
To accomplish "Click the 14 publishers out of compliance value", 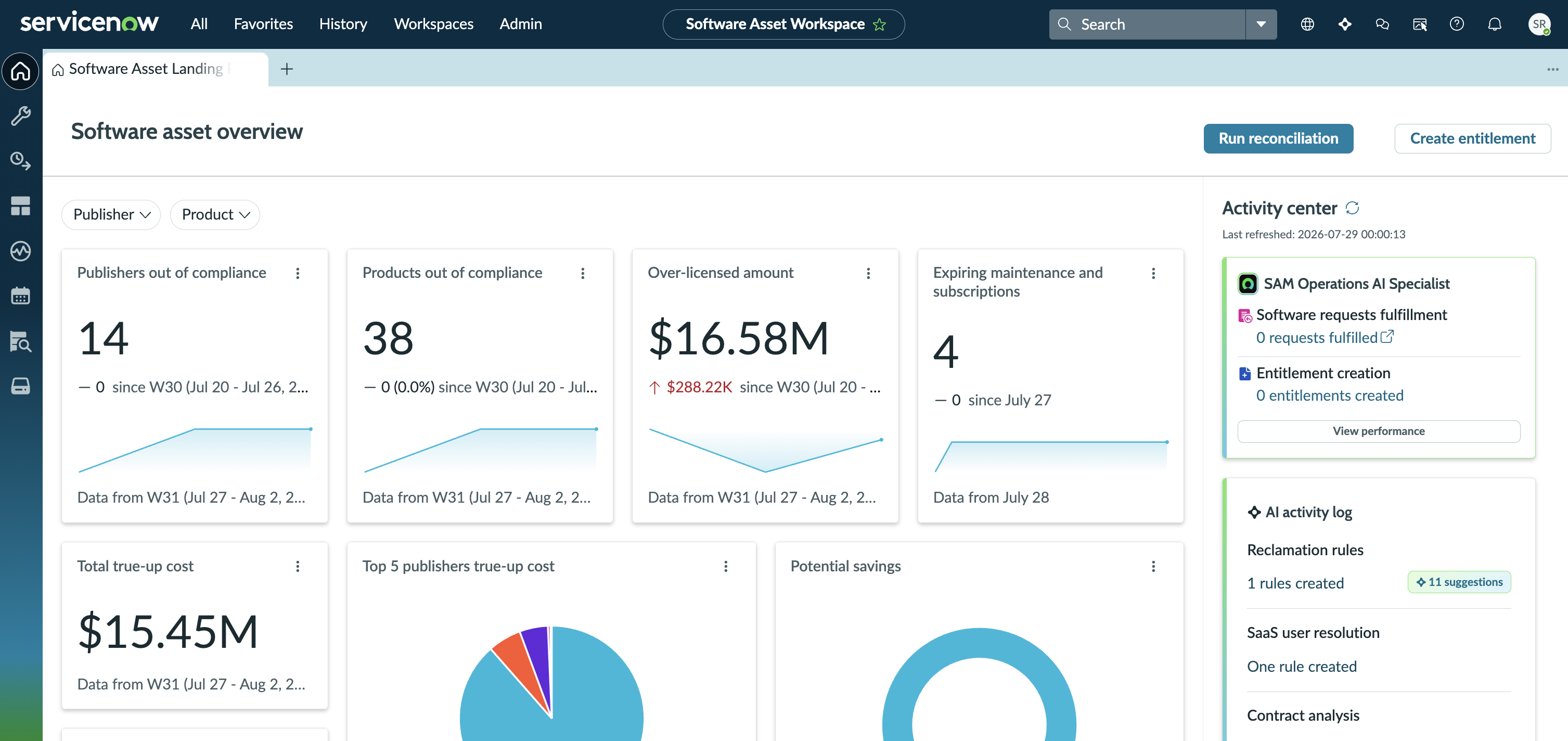I will [104, 339].
